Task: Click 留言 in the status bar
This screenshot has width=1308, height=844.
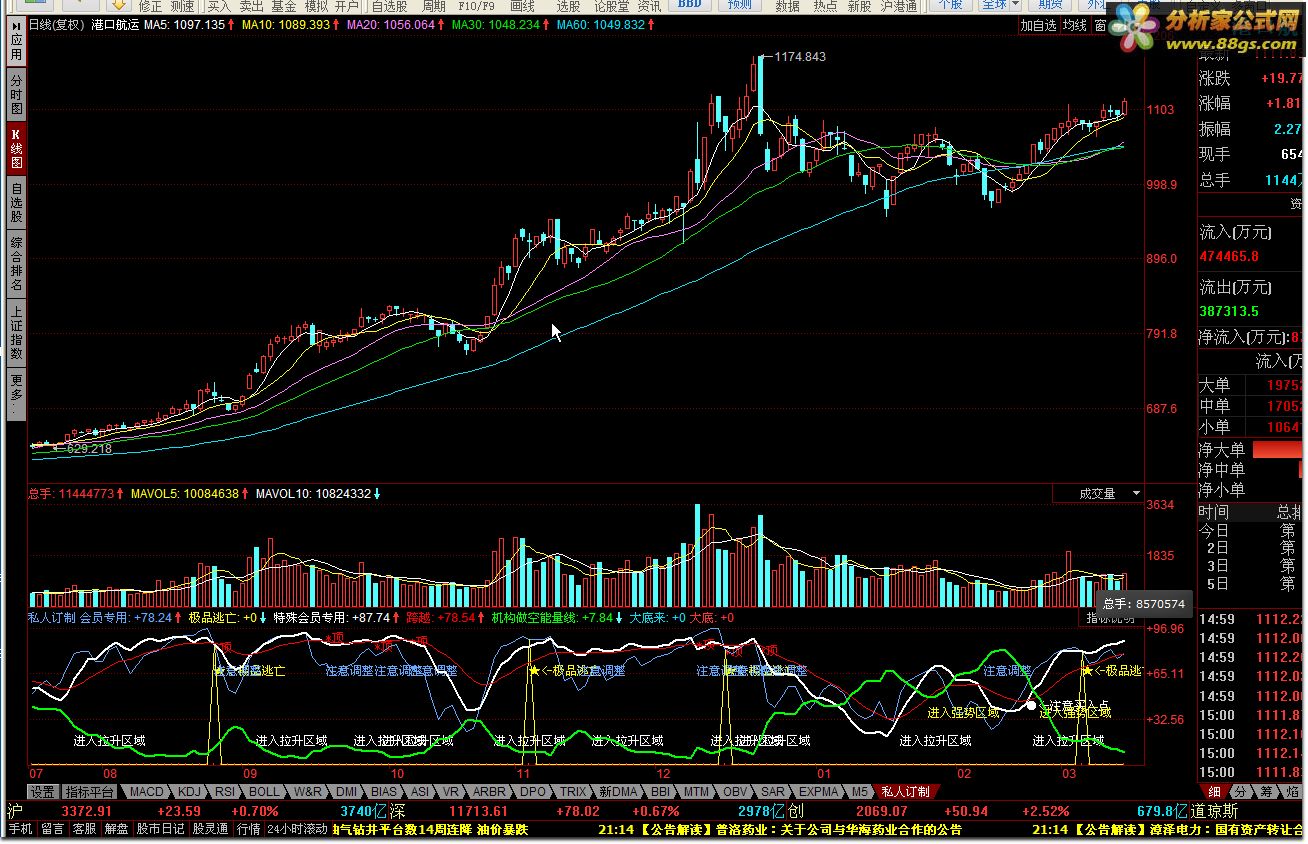Action: pyautogui.click(x=53, y=829)
